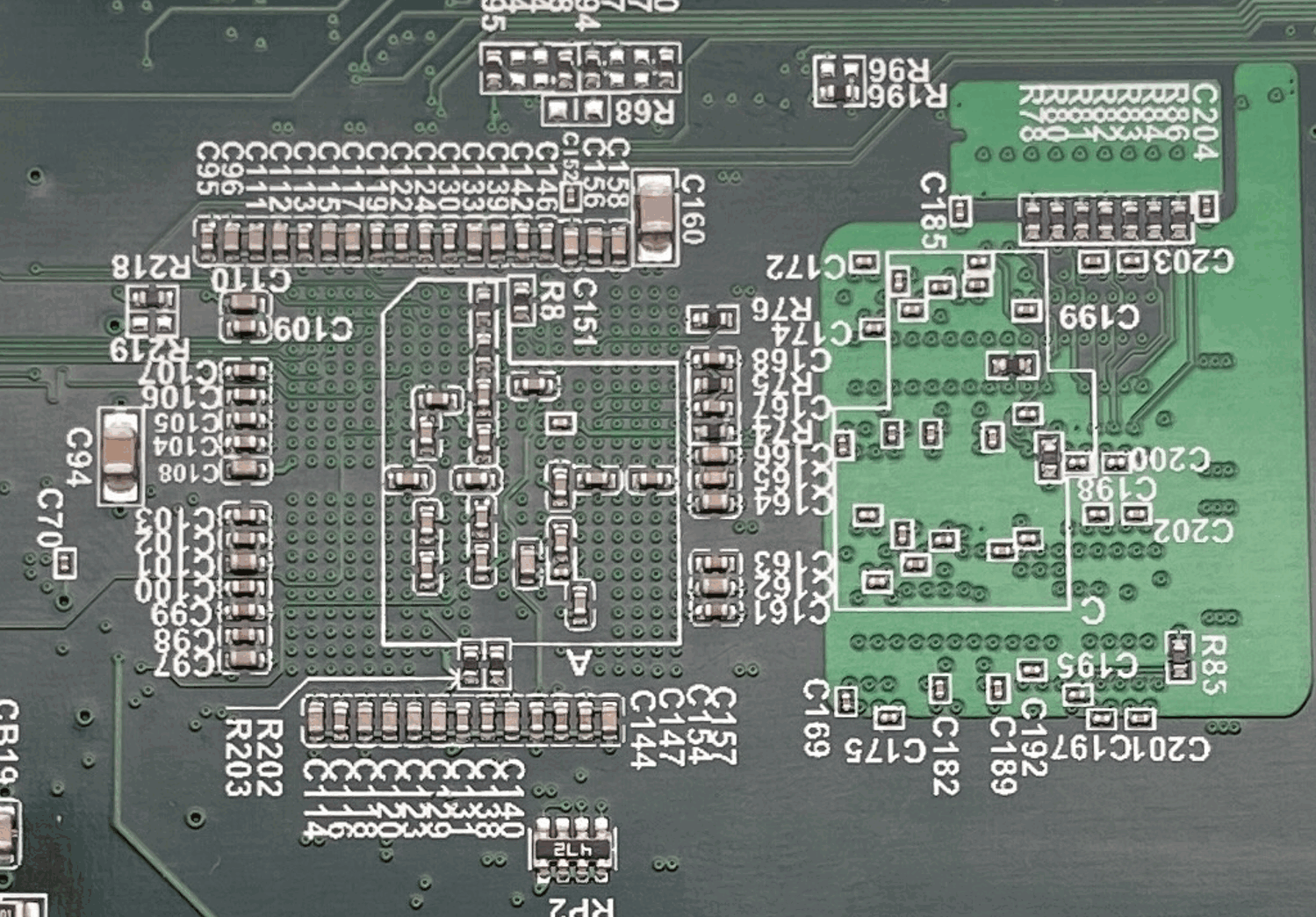This screenshot has width=1316, height=917.
Task: Select the R218 label
Action: pyautogui.click(x=151, y=267)
